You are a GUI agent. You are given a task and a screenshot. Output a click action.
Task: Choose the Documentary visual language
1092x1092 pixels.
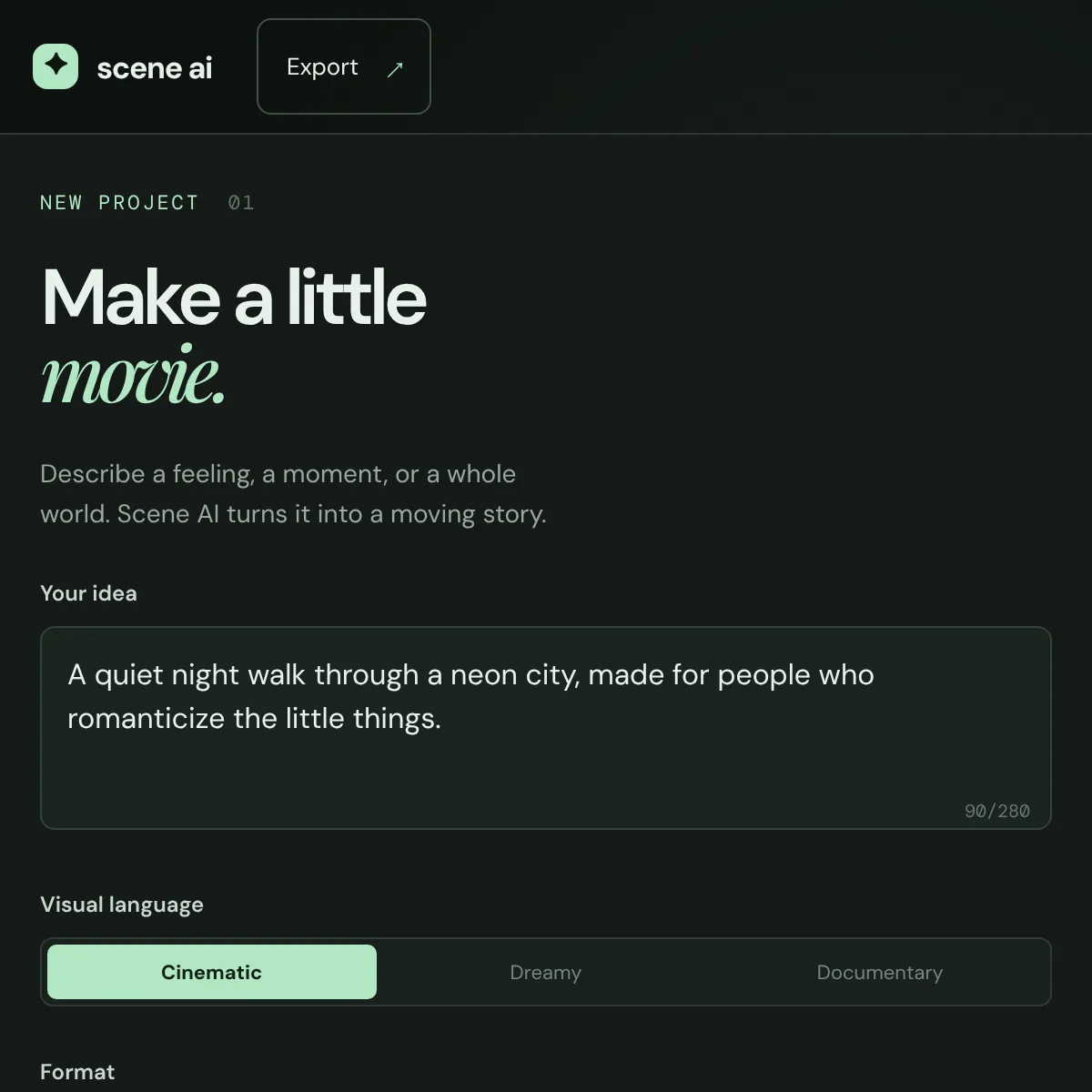[x=880, y=972]
